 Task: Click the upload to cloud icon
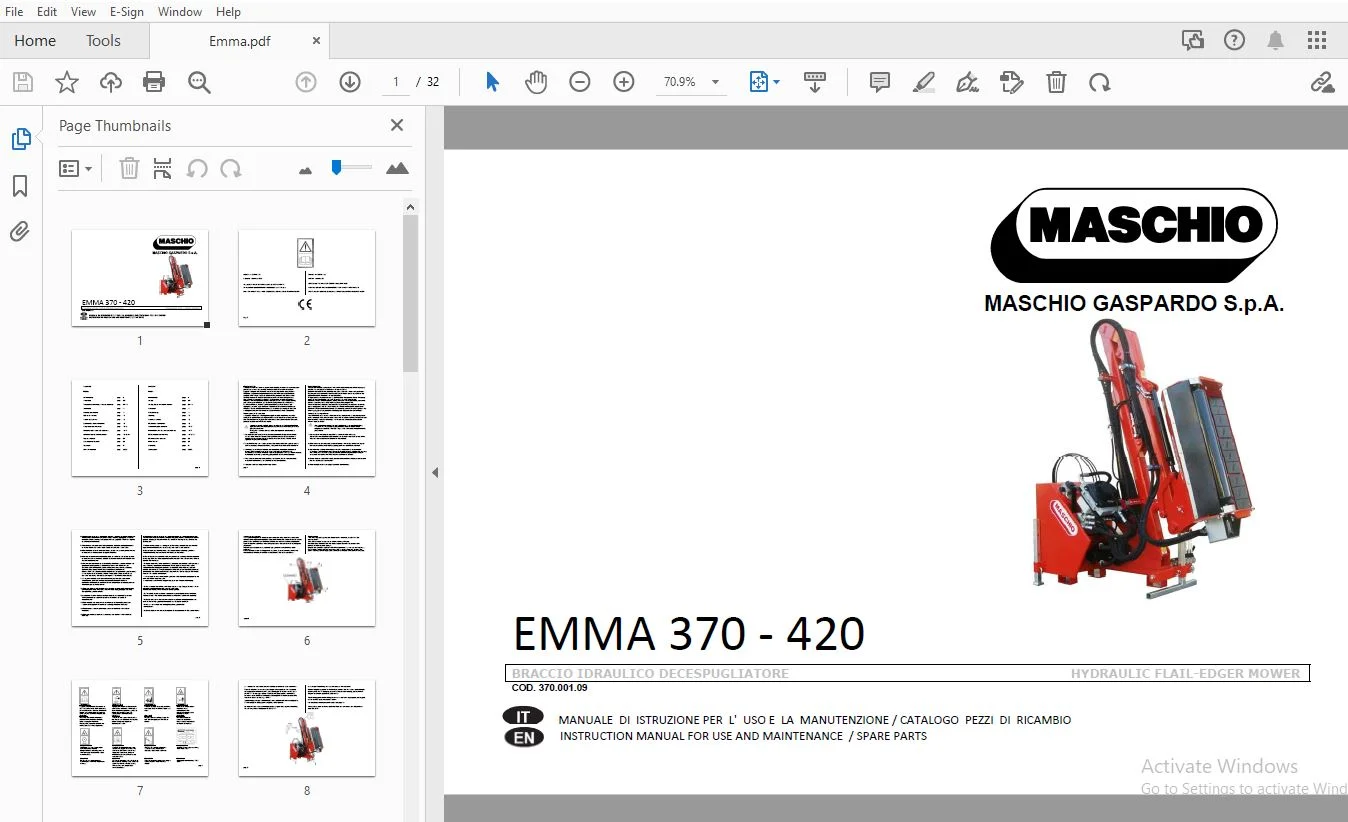(110, 82)
